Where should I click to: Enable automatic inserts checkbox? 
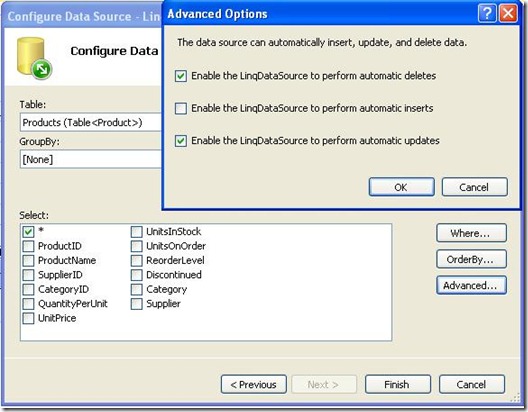coord(181,108)
